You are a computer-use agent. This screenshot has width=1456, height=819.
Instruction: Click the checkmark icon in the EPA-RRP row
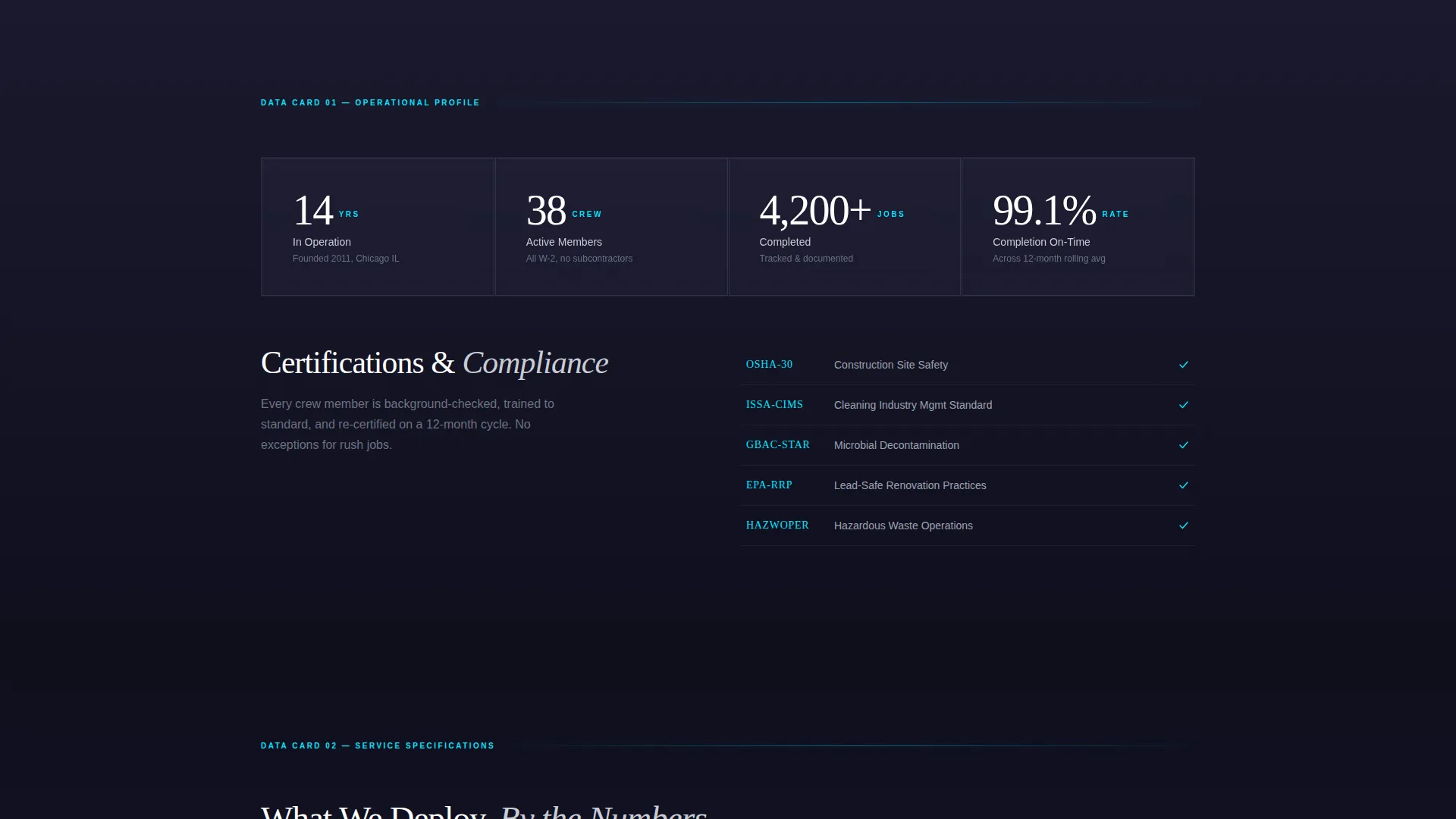[1183, 485]
